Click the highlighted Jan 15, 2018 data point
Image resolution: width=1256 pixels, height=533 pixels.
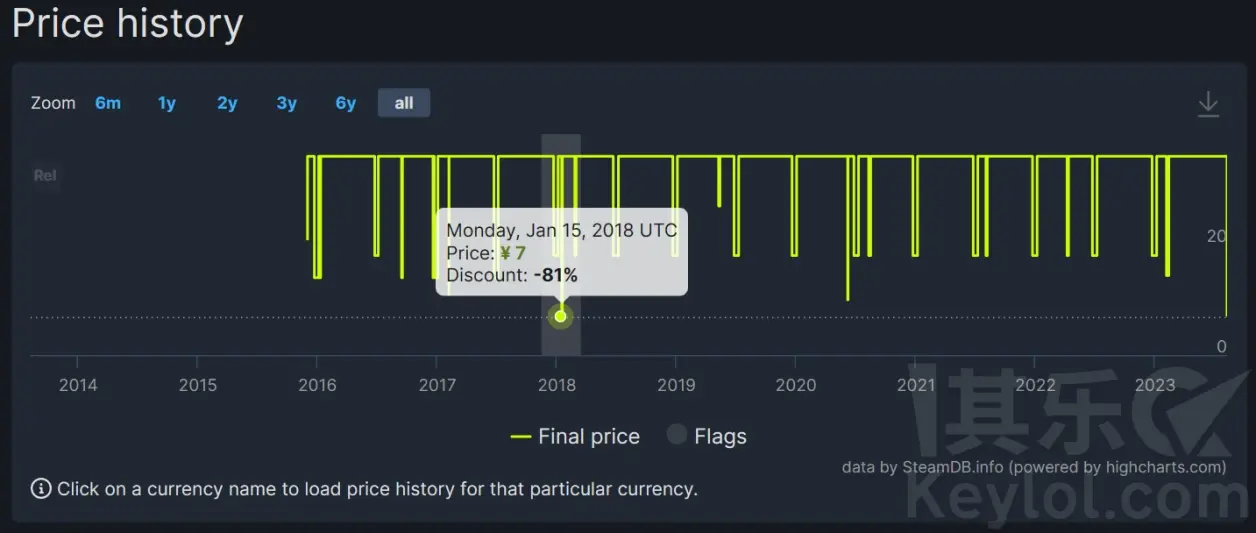coord(561,317)
